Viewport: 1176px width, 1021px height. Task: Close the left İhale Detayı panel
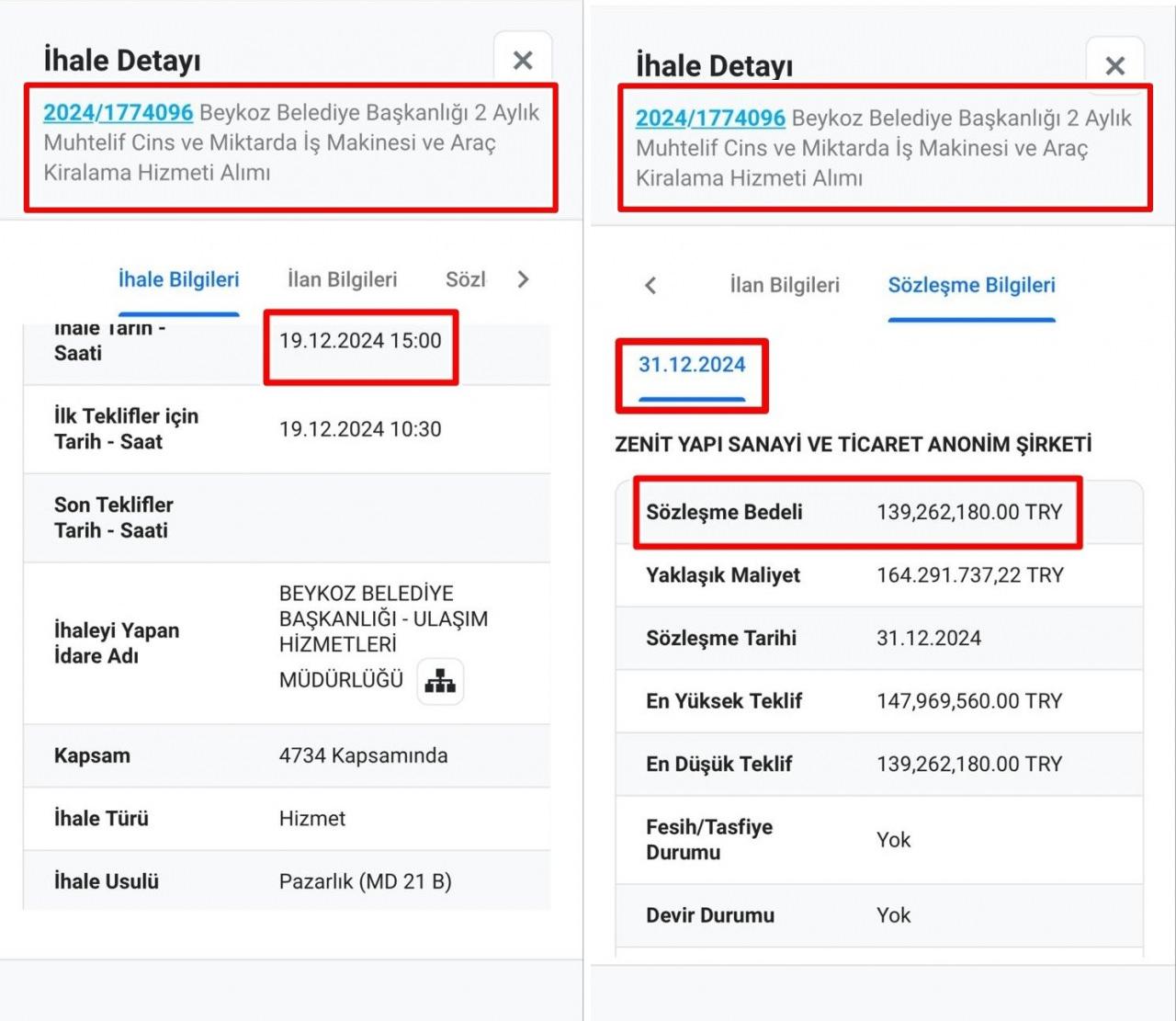coord(523,61)
